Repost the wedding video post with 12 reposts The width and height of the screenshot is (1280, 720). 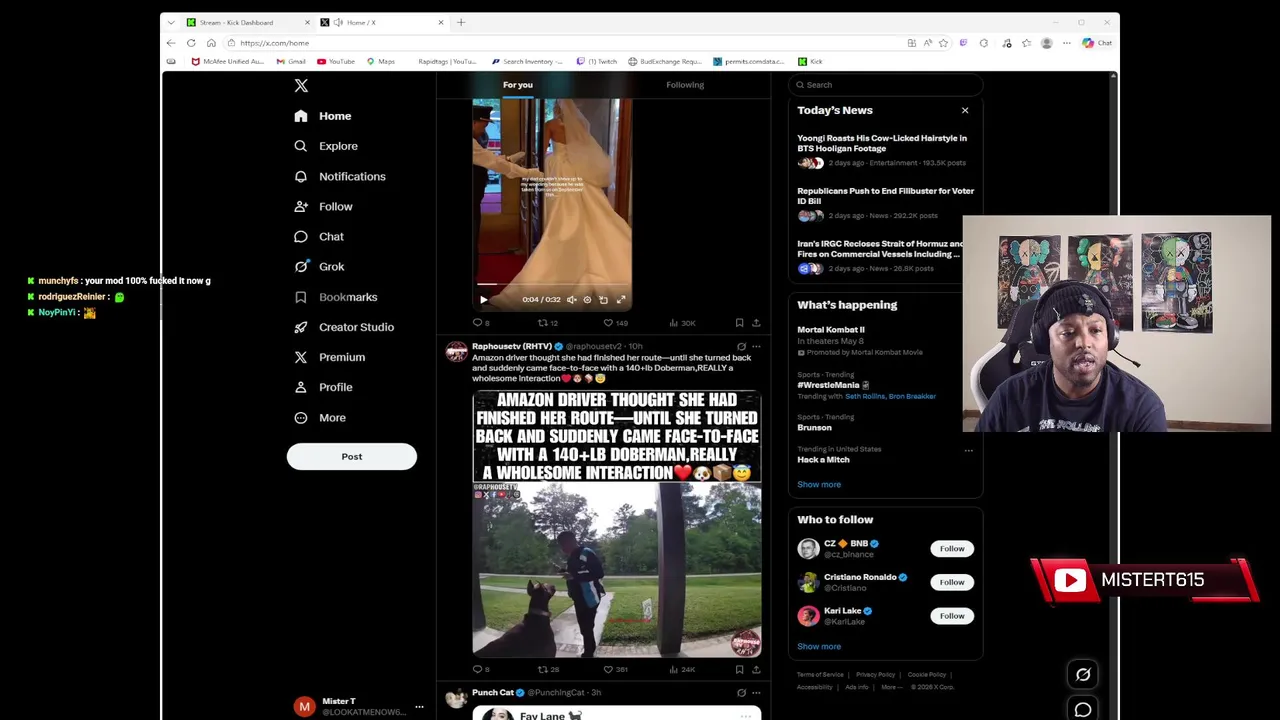tap(548, 323)
